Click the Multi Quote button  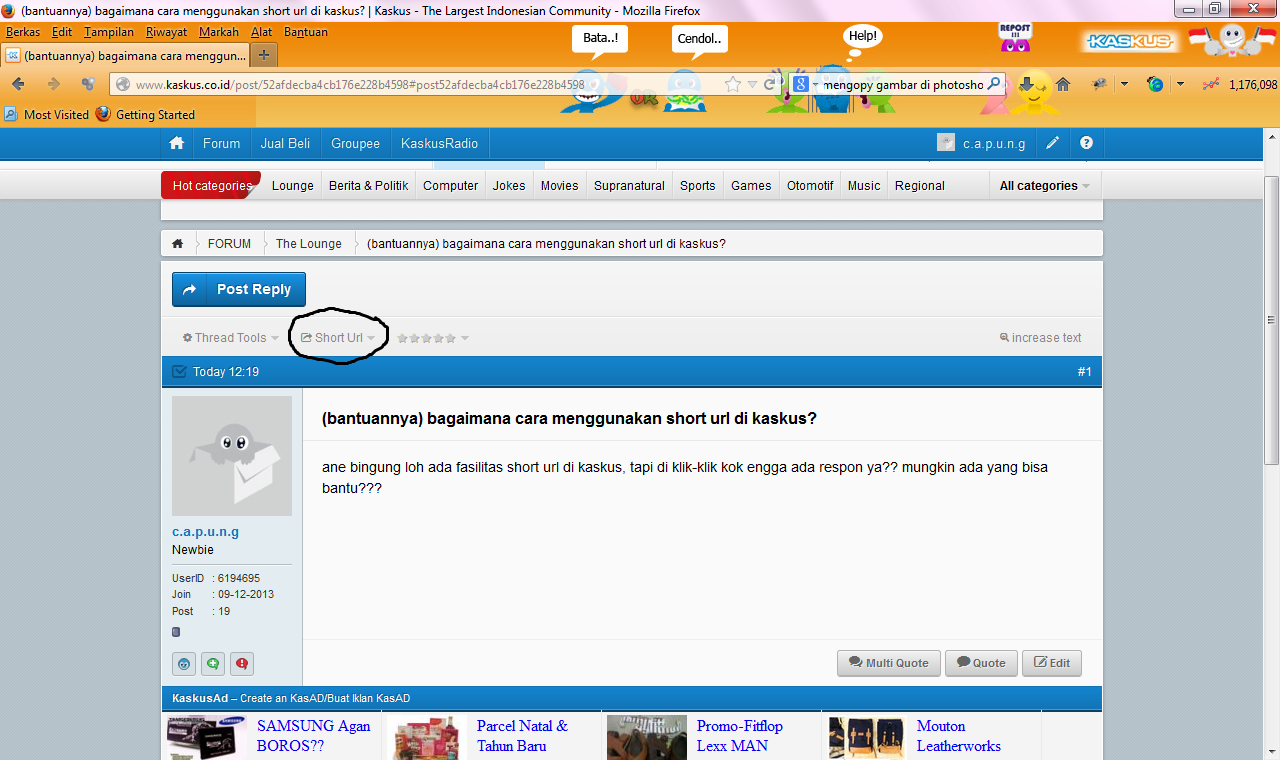click(889, 663)
